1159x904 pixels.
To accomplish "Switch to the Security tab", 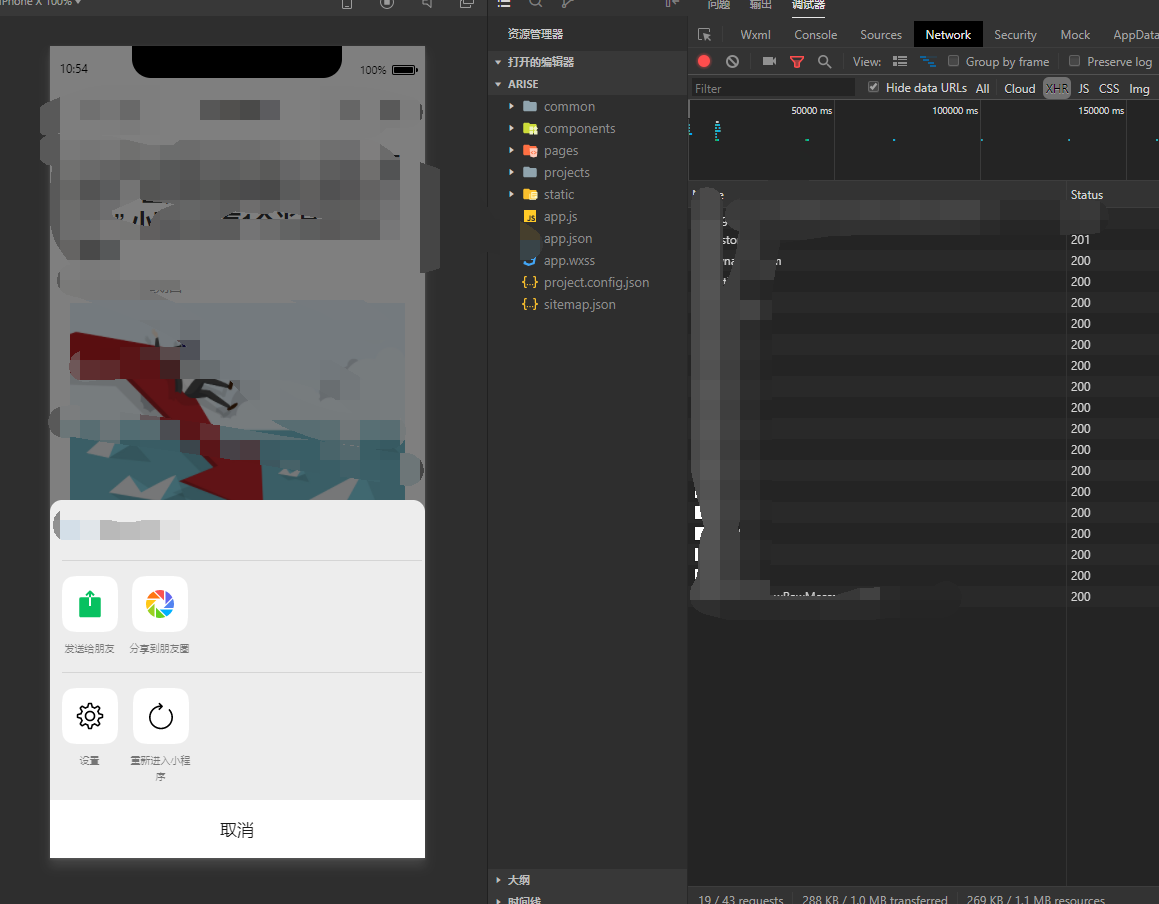I will (x=1015, y=35).
